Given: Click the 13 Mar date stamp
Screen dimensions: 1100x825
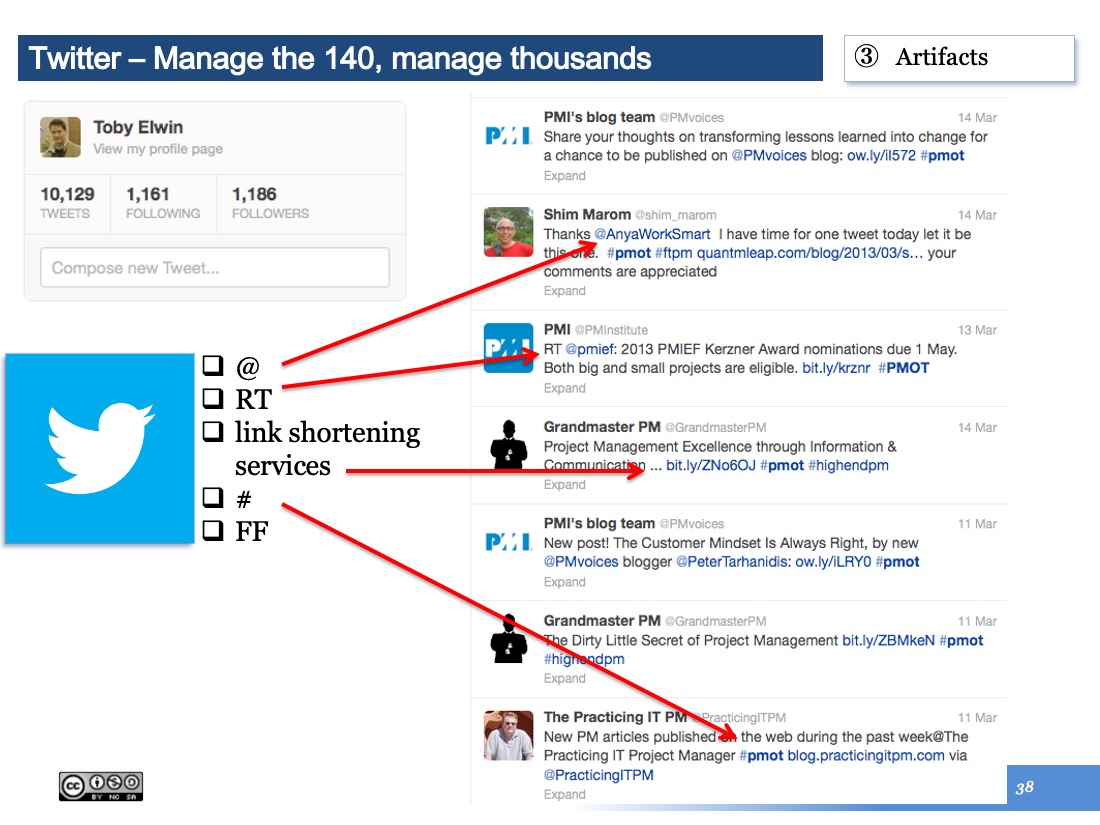Looking at the screenshot, I should (x=977, y=330).
